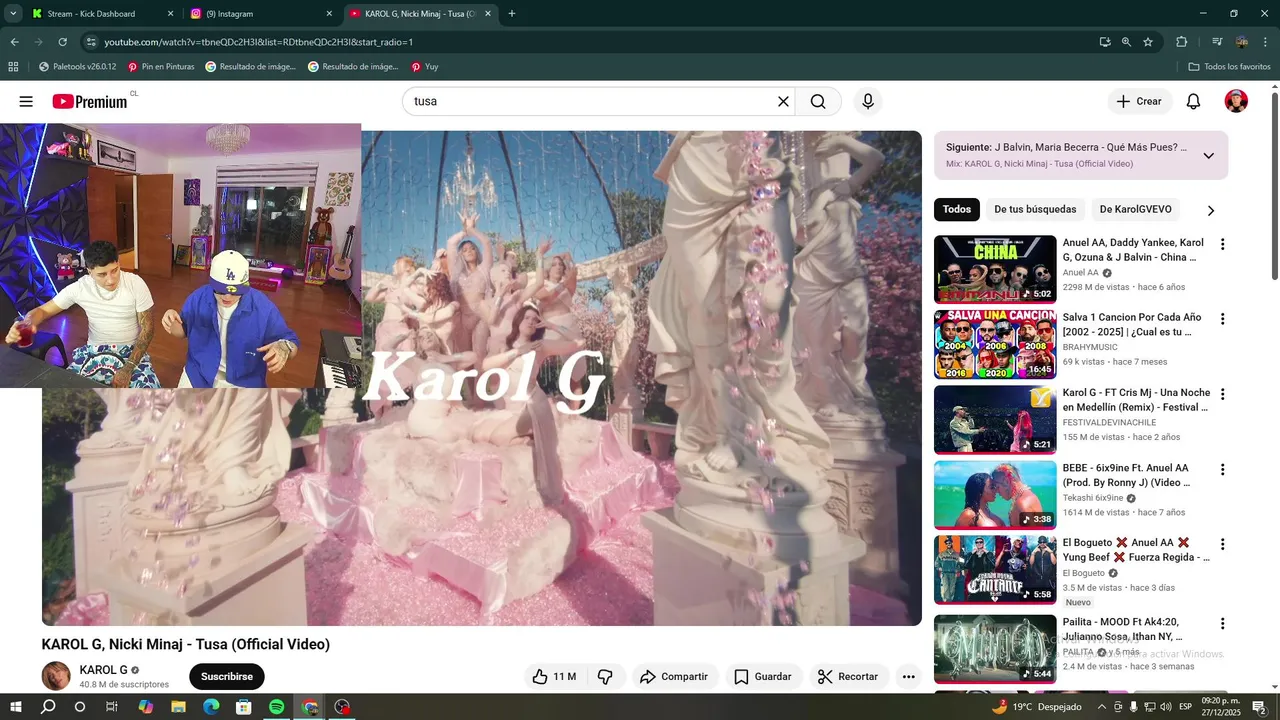Open the Yuy bookmark
Viewport: 1280px width, 720px height.
(425, 67)
